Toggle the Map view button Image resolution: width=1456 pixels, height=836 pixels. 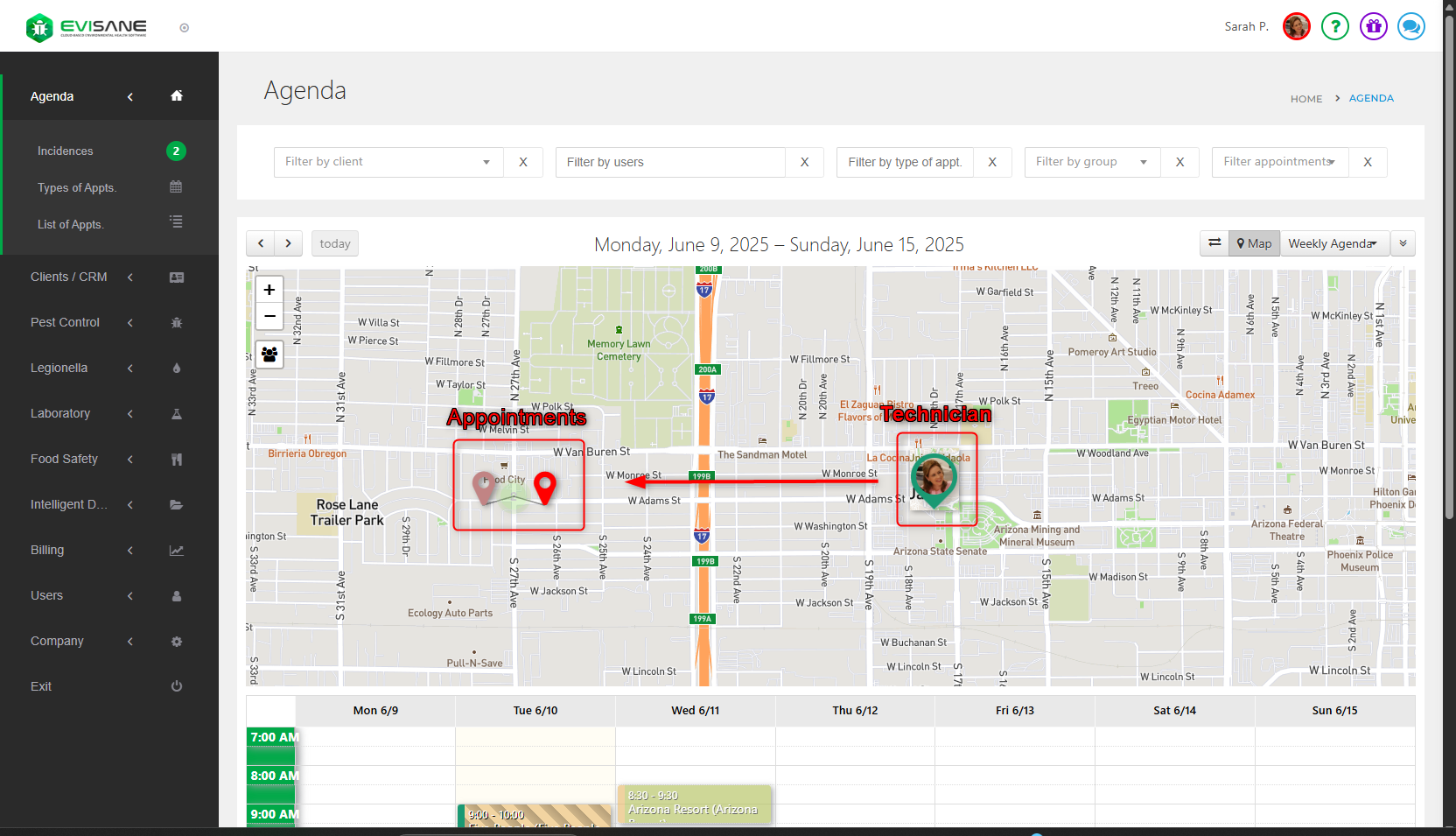coord(1255,243)
